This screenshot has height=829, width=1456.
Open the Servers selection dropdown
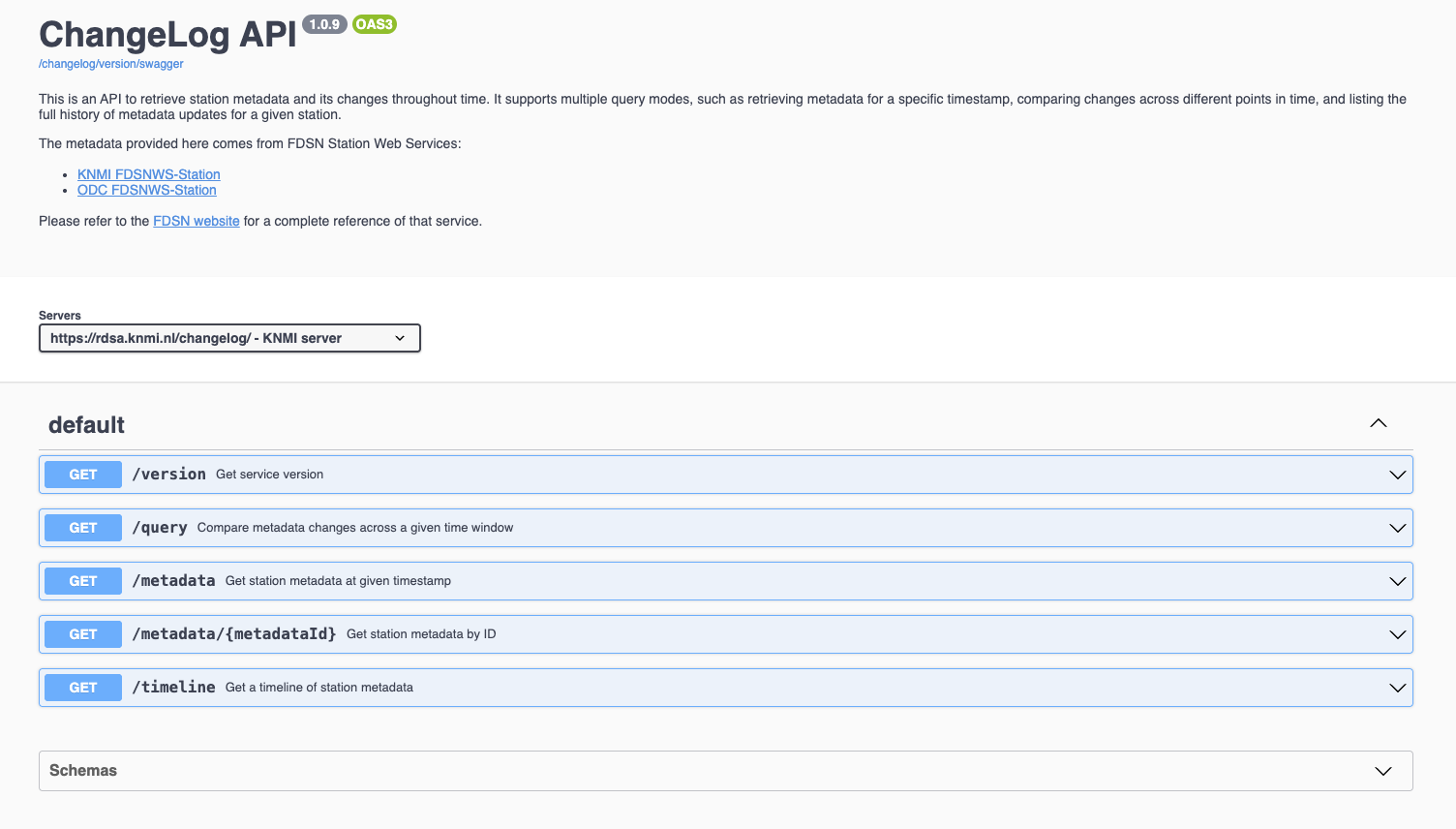229,338
